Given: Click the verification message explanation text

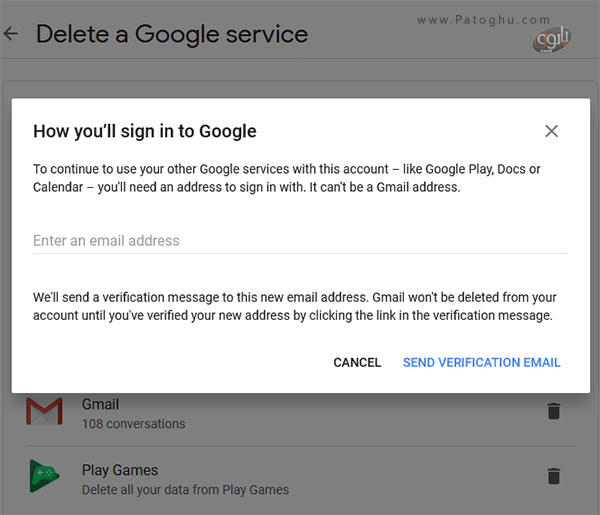Looking at the screenshot, I should (x=295, y=306).
